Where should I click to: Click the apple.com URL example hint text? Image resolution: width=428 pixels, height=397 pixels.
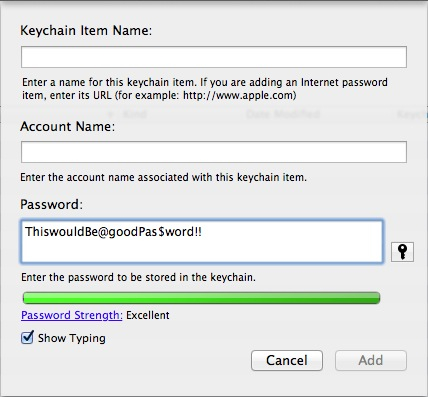240,96
